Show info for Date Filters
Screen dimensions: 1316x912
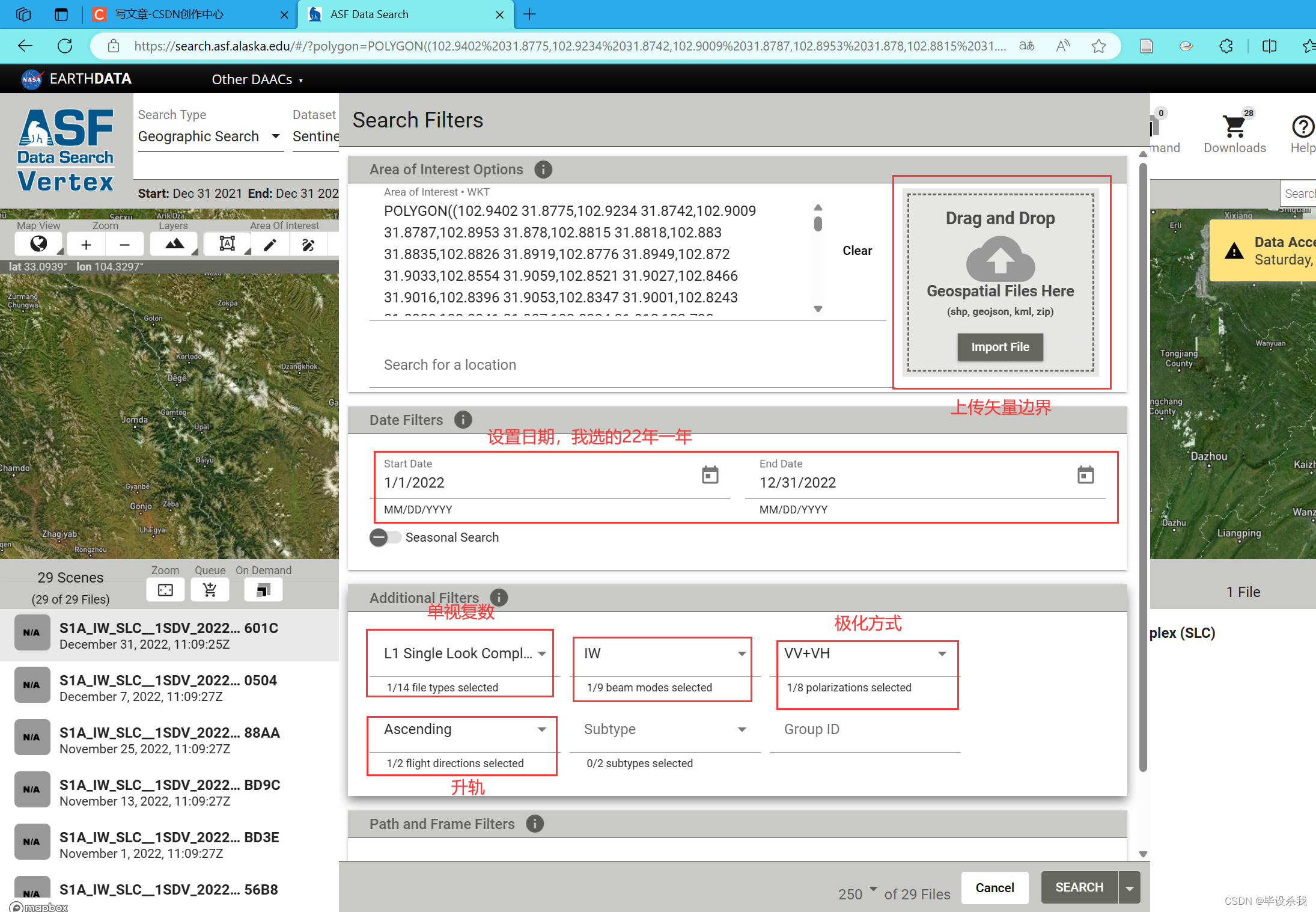click(x=463, y=420)
